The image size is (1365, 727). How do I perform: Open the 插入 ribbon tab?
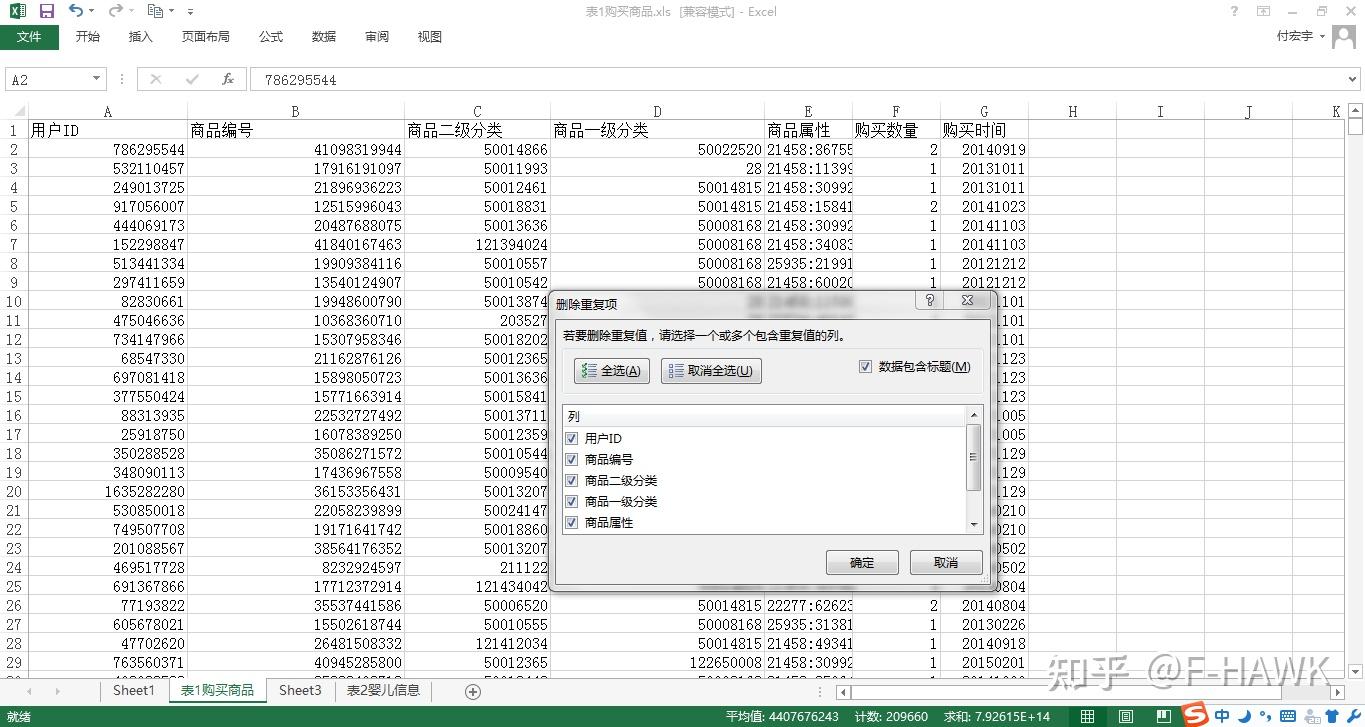141,37
